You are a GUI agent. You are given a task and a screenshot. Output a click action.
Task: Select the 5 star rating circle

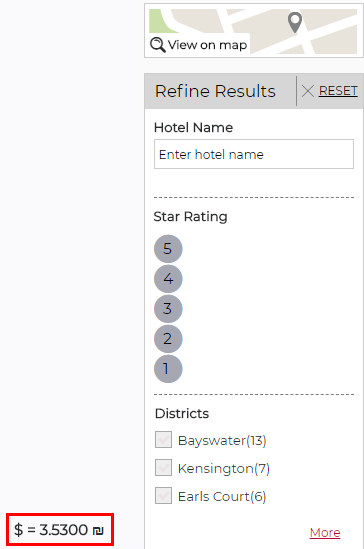pyautogui.click(x=168, y=249)
